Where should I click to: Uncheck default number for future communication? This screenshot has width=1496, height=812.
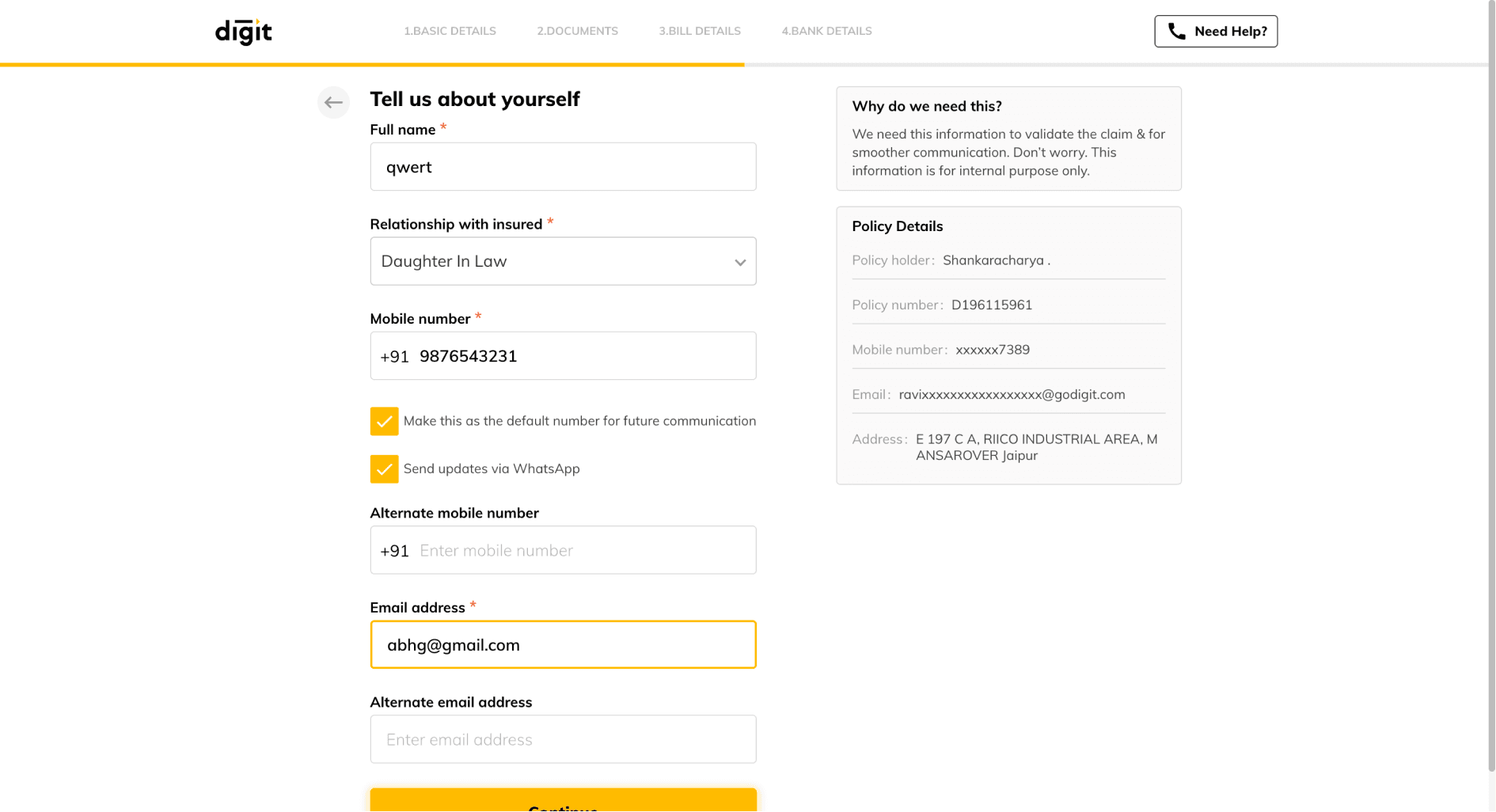point(384,421)
